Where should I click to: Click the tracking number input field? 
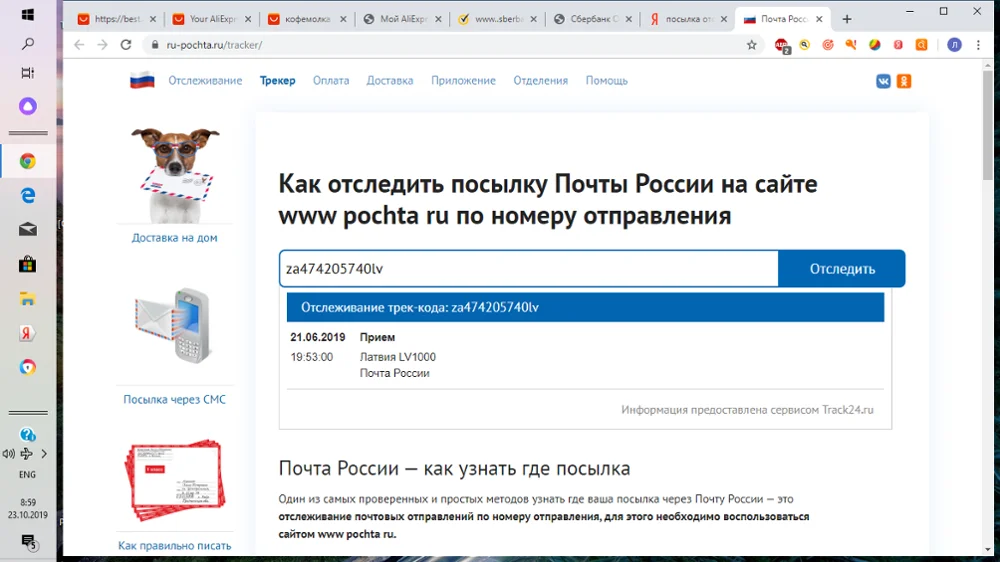529,269
